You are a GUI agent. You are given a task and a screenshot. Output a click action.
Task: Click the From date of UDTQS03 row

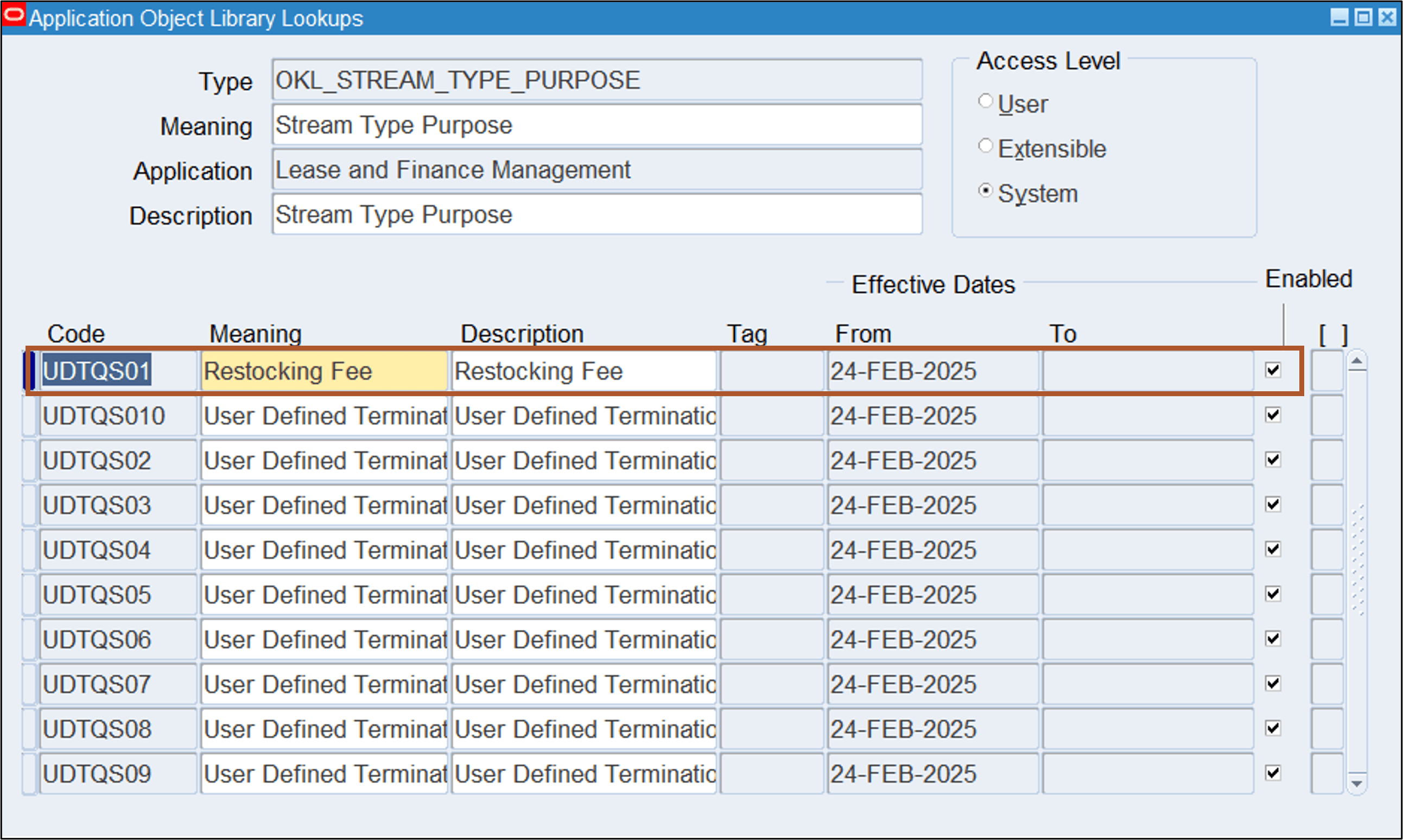point(931,504)
